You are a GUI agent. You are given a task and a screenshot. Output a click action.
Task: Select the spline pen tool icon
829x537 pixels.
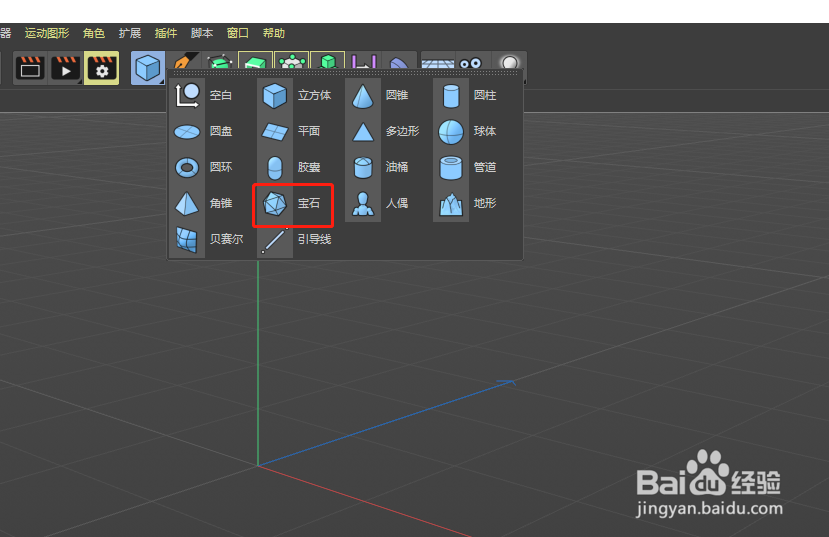coord(185,60)
